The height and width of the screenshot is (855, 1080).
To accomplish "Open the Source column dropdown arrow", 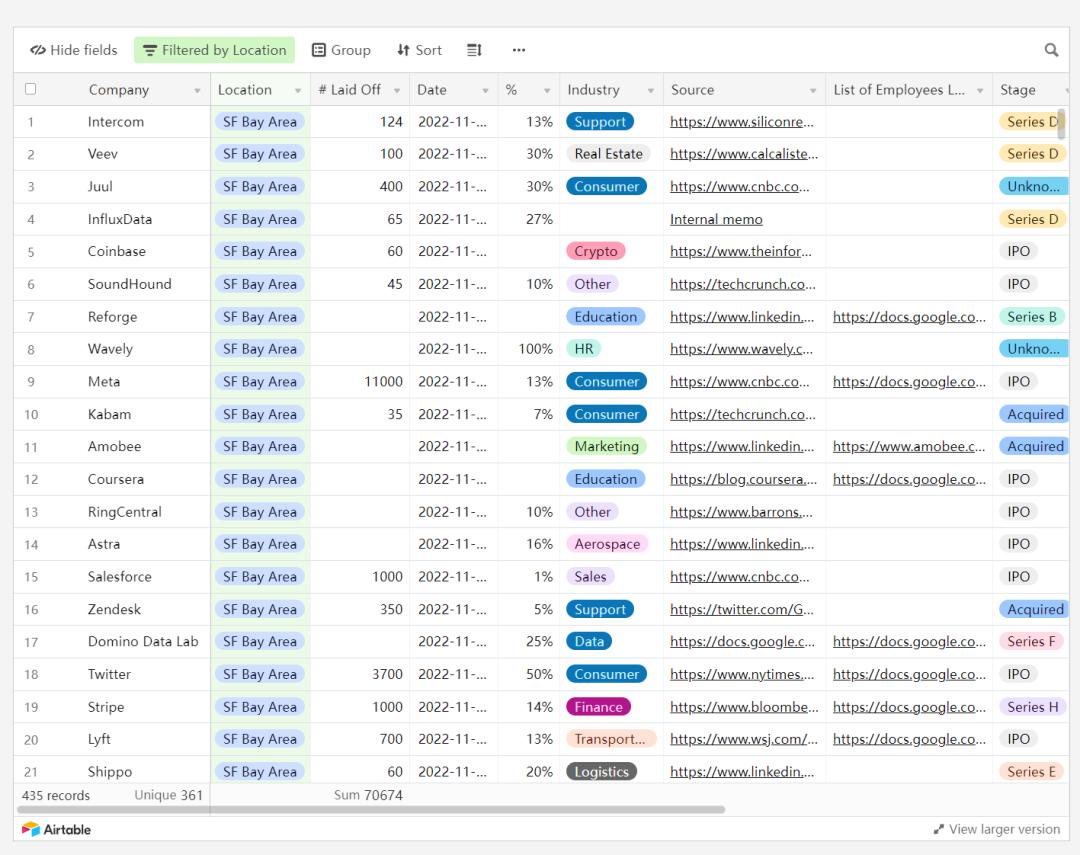I will [x=813, y=90].
